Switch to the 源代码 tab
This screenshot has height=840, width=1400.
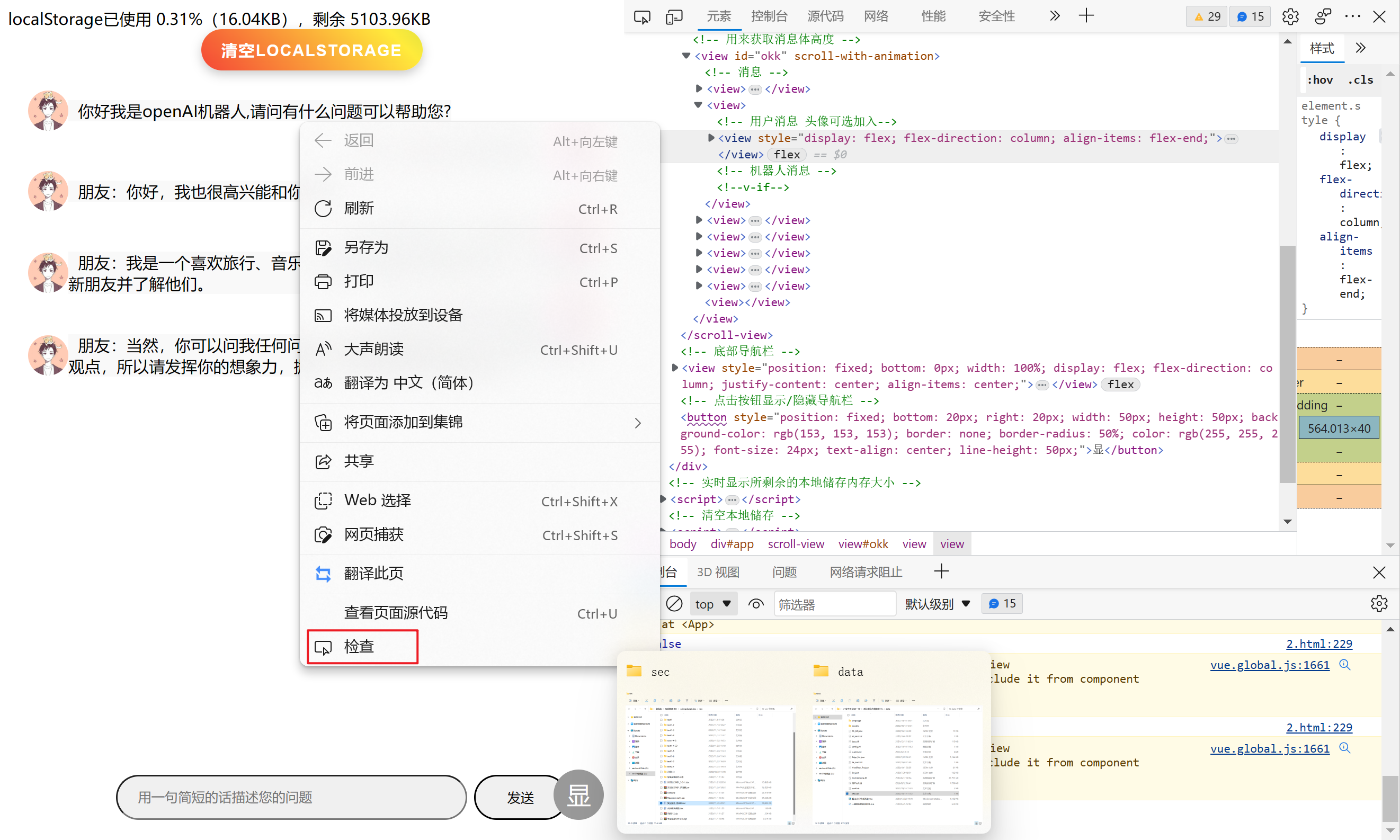pos(825,16)
